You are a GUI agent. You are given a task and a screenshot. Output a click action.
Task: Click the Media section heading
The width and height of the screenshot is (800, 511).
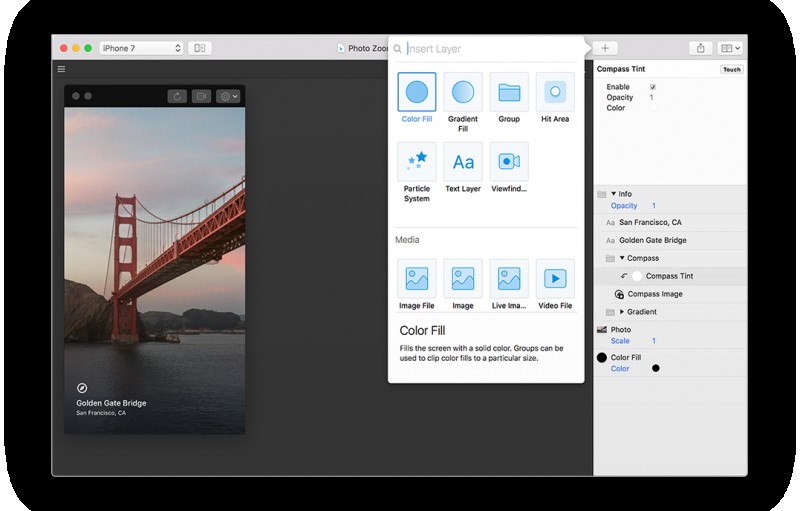[x=407, y=240]
